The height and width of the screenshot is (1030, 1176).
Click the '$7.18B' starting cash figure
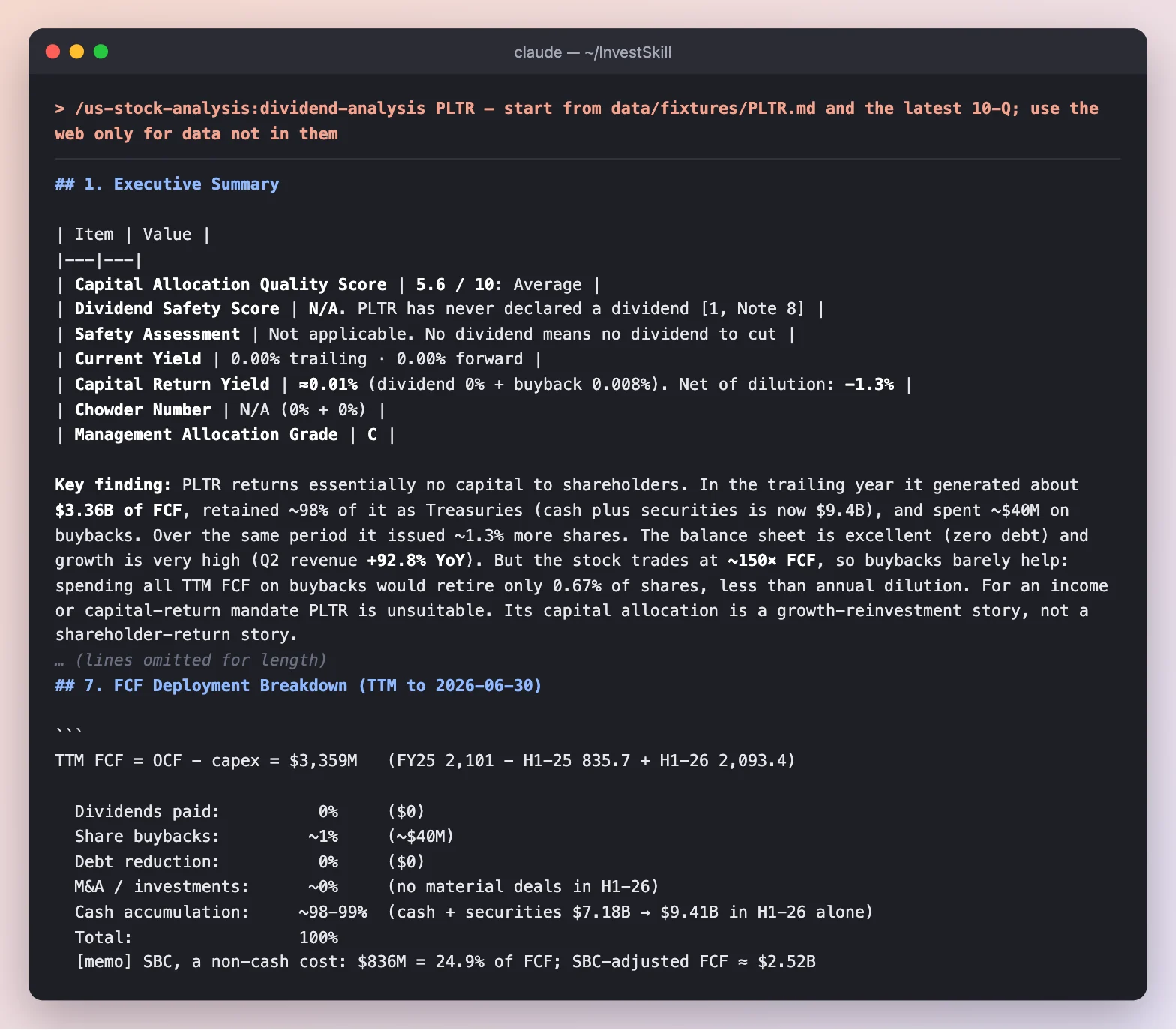point(601,912)
